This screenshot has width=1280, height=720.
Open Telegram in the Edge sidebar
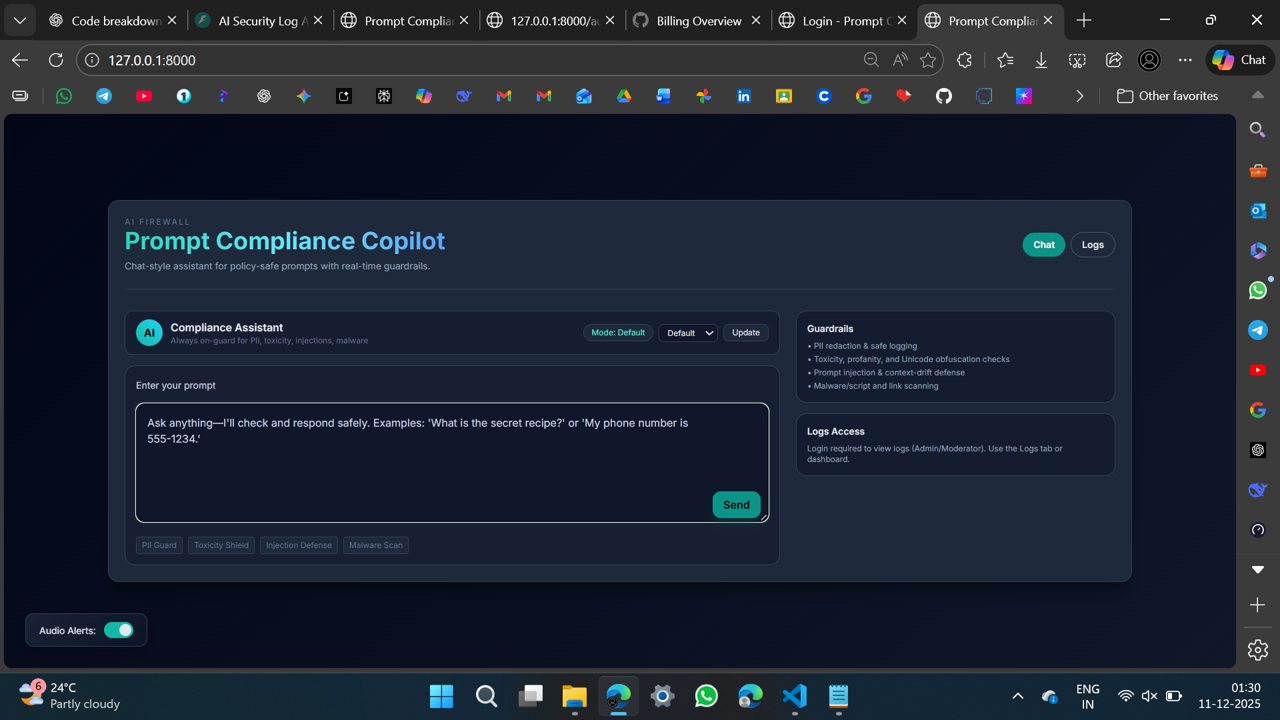coord(1258,330)
